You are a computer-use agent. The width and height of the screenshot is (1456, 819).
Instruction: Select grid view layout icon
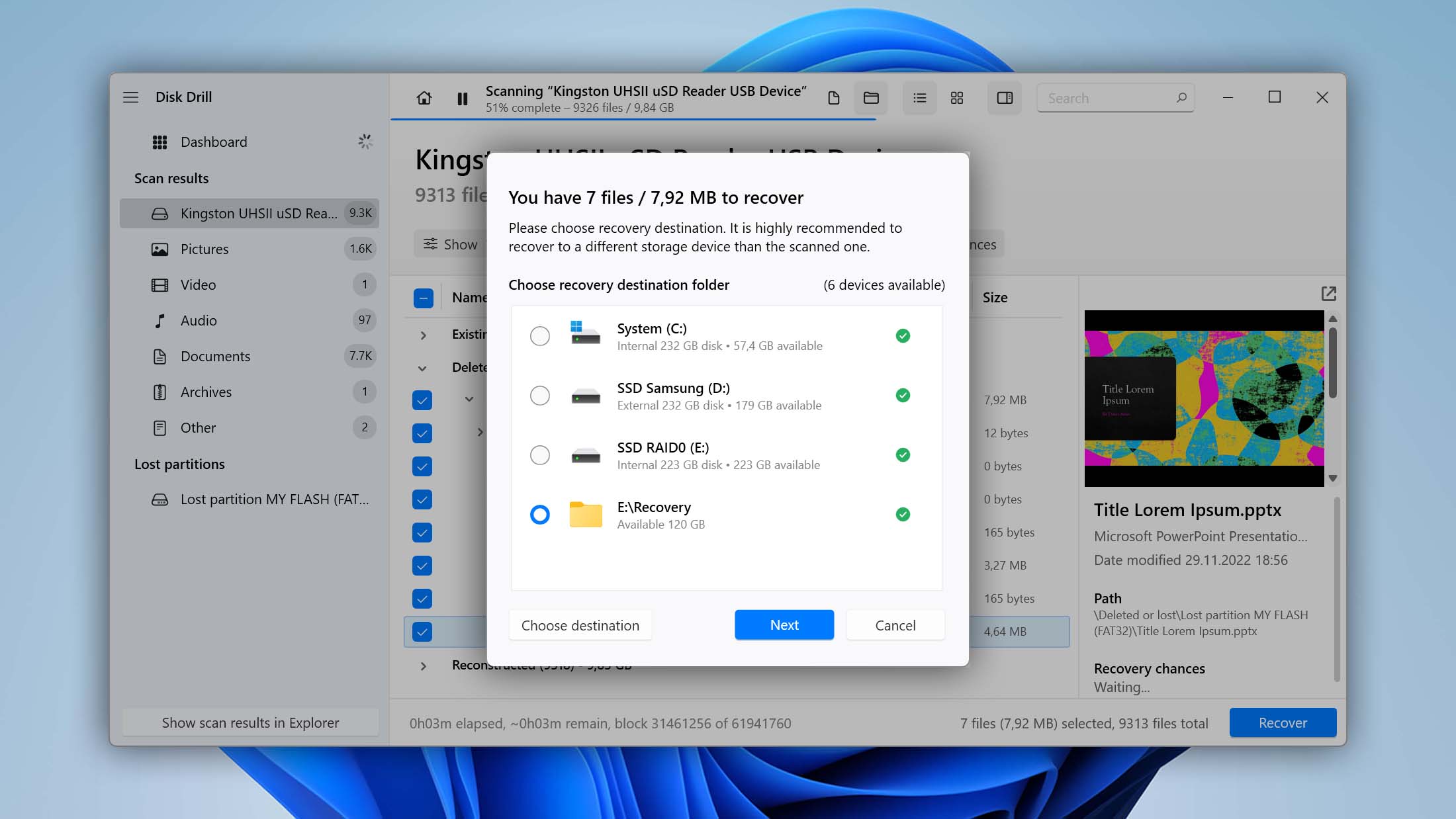[x=957, y=98]
